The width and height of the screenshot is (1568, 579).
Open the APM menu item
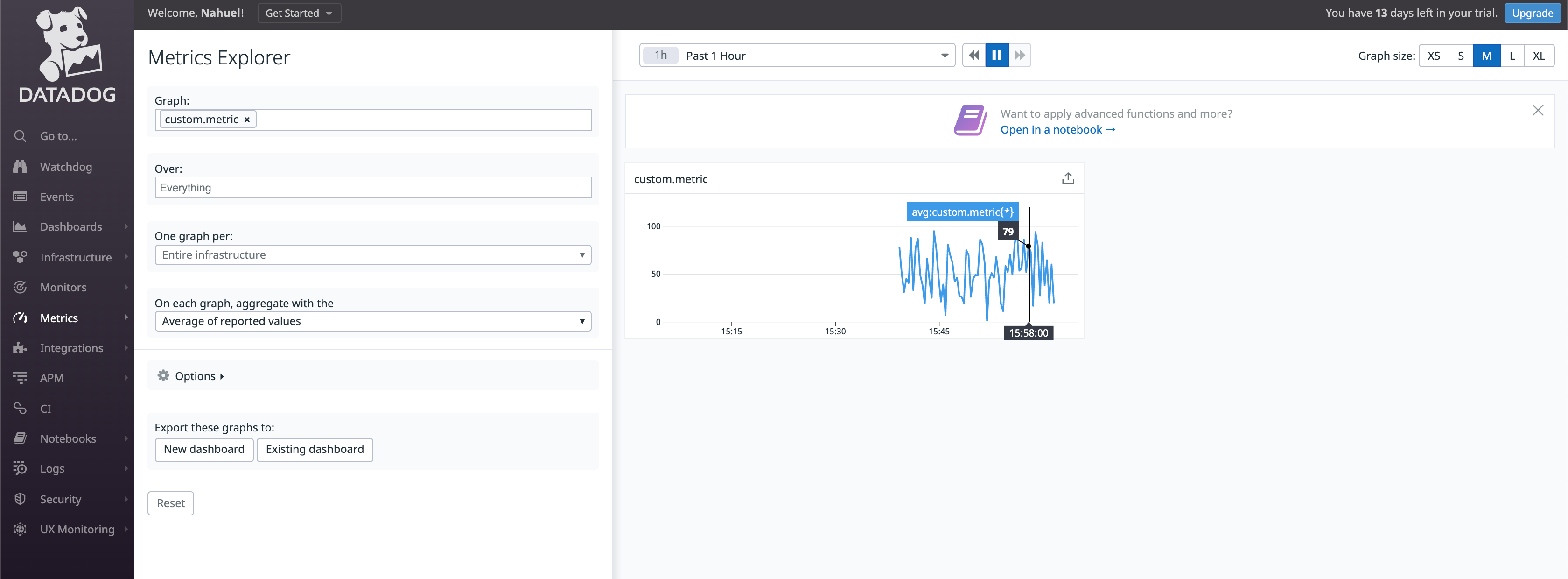(x=51, y=378)
